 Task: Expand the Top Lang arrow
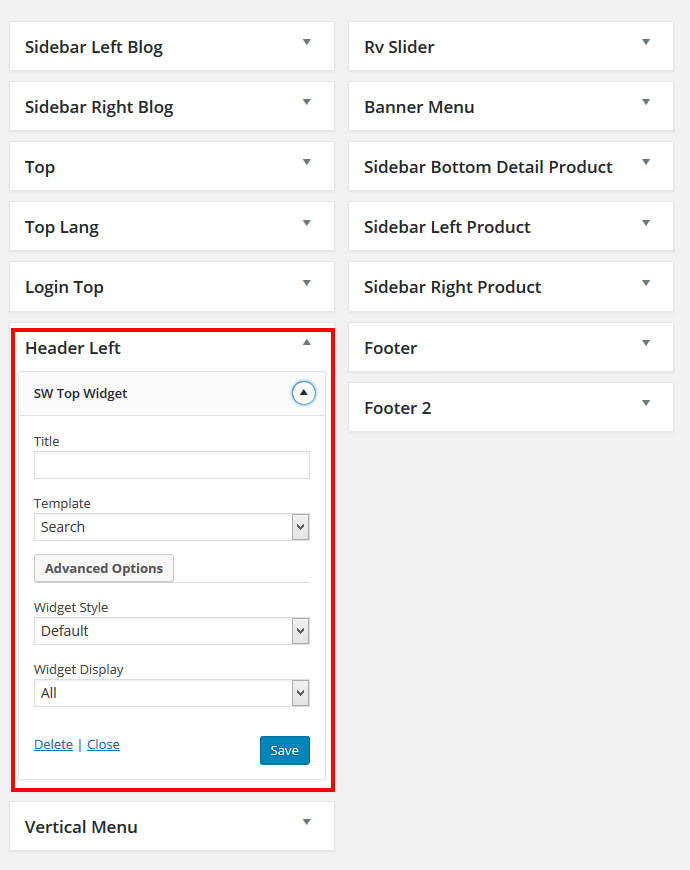[306, 223]
